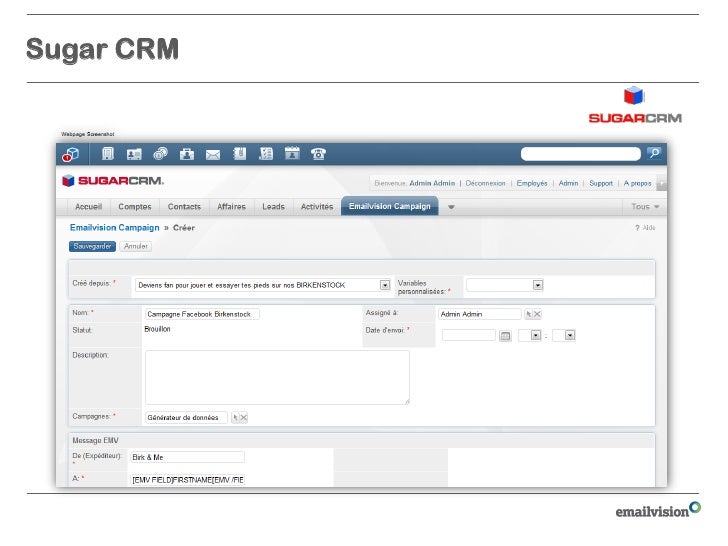This screenshot has height=546, width=728.
Task: Open the Calendar icon in top toolbar
Action: click(292, 153)
